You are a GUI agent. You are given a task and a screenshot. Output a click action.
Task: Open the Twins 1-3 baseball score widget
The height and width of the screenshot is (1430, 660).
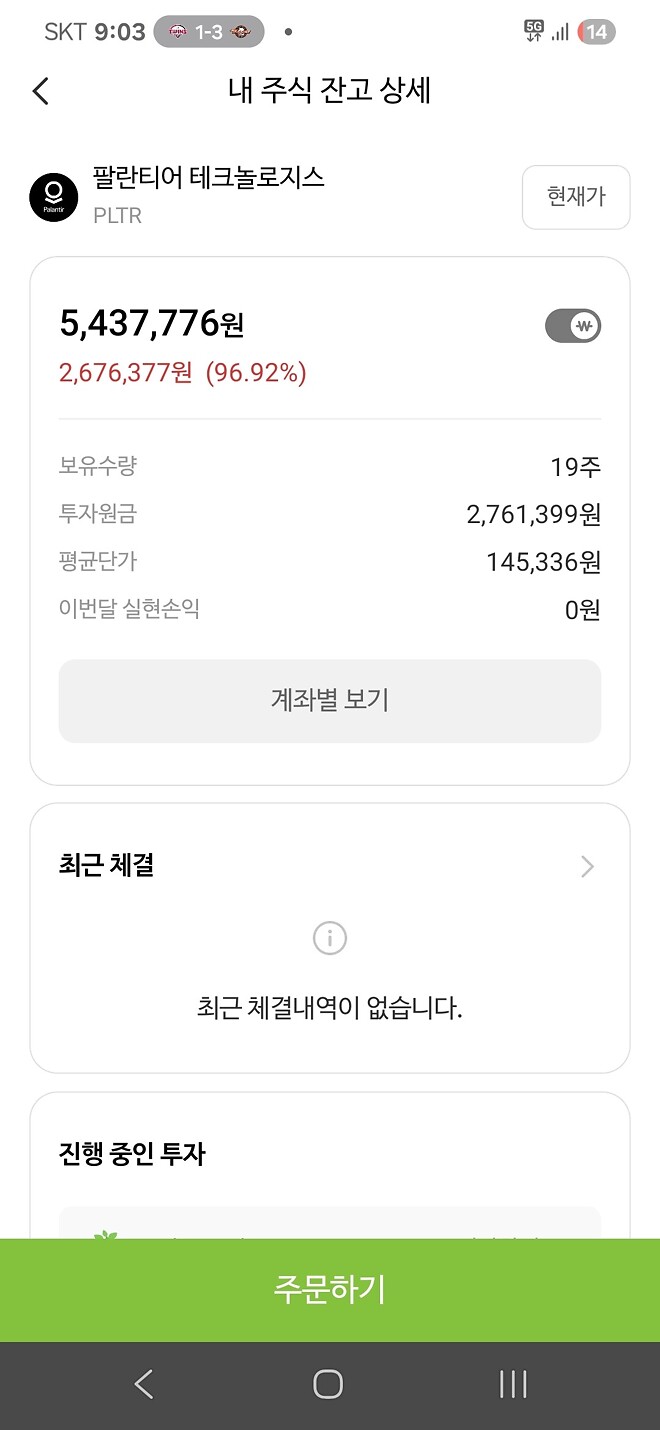click(x=207, y=31)
